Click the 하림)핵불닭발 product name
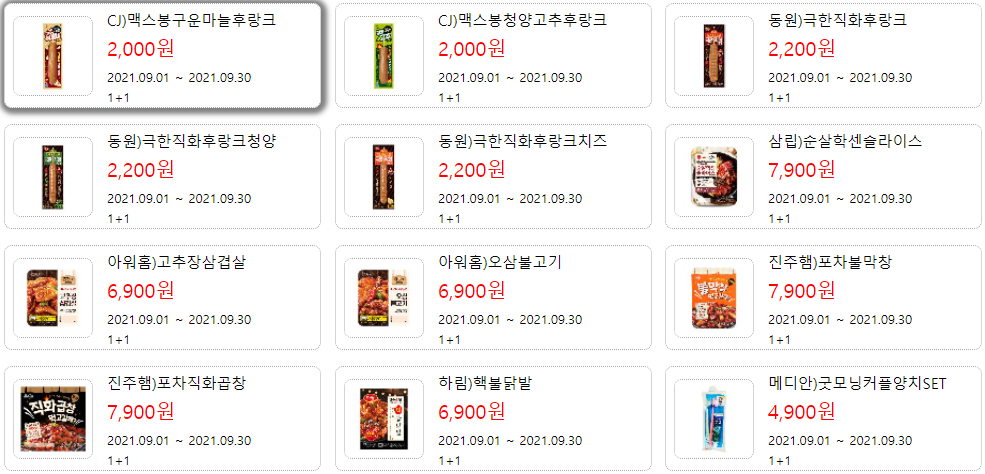Viewport: 985px width, 474px height. coord(484,383)
